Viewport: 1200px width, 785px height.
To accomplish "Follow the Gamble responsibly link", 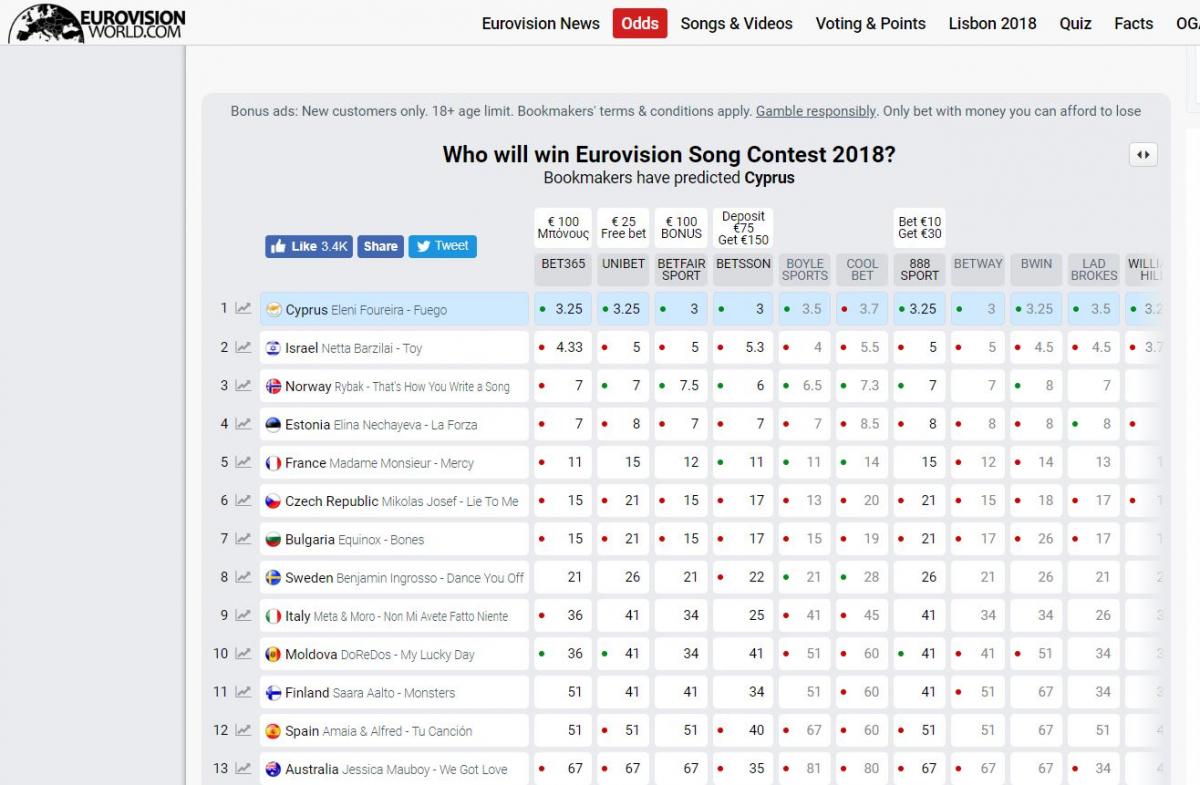I will click(x=816, y=111).
